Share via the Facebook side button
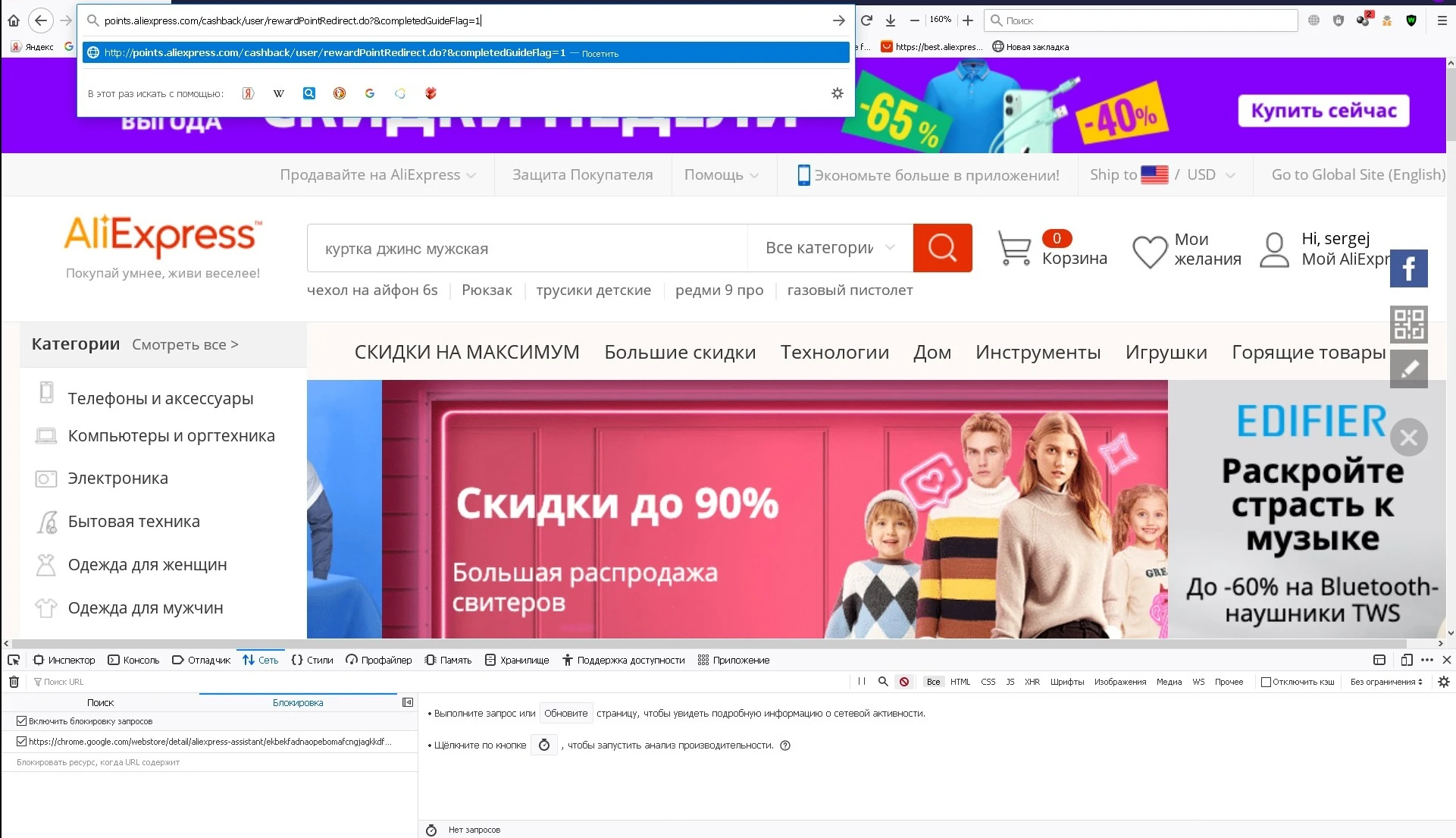 point(1409,268)
